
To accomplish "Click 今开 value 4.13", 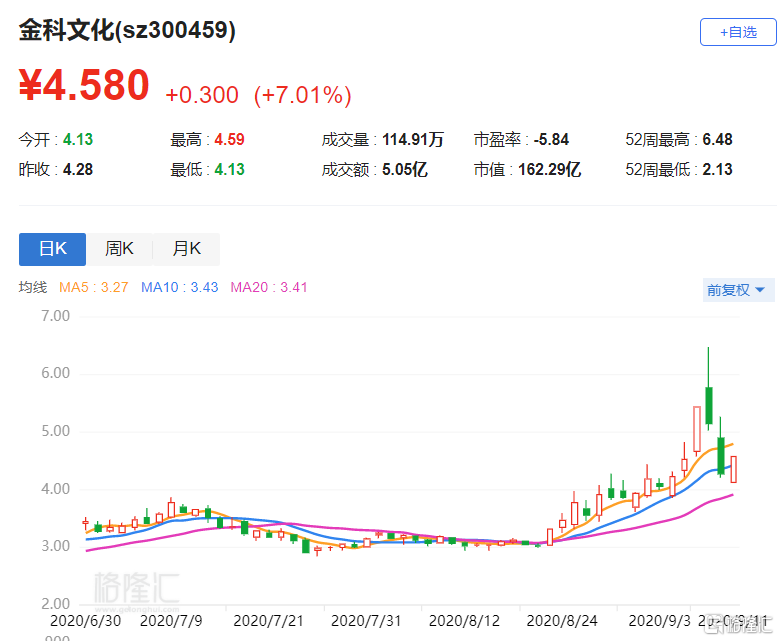I will point(78,140).
